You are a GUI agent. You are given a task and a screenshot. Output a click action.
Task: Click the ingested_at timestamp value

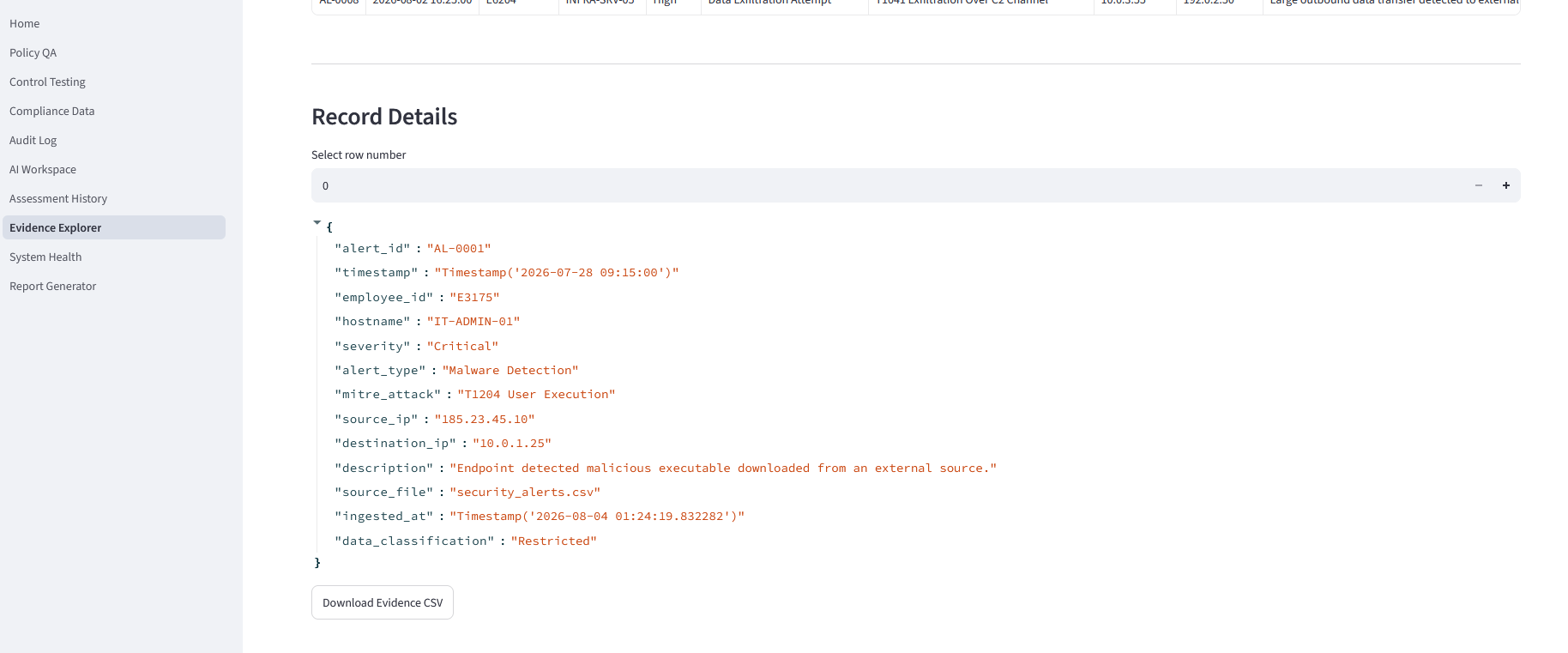pyautogui.click(x=597, y=517)
